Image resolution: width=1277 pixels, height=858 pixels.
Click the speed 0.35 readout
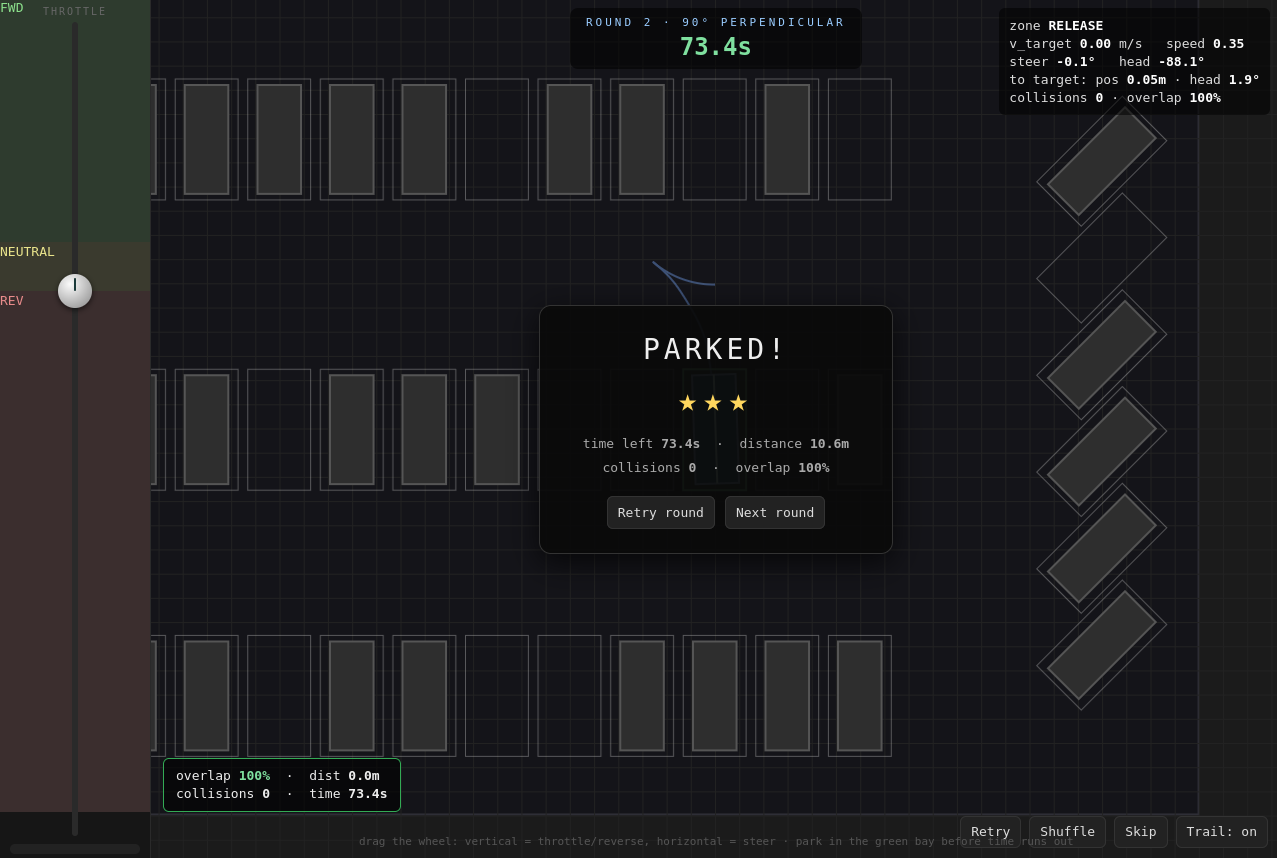1205,43
